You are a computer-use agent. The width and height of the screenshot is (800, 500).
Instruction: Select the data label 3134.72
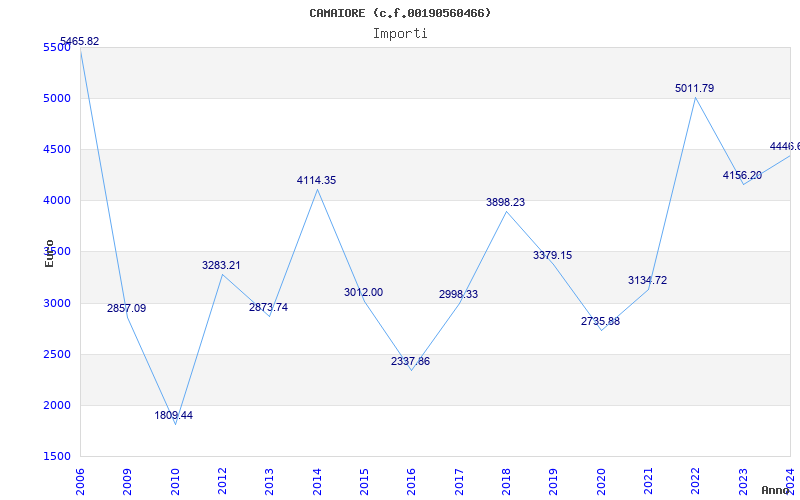[647, 280]
